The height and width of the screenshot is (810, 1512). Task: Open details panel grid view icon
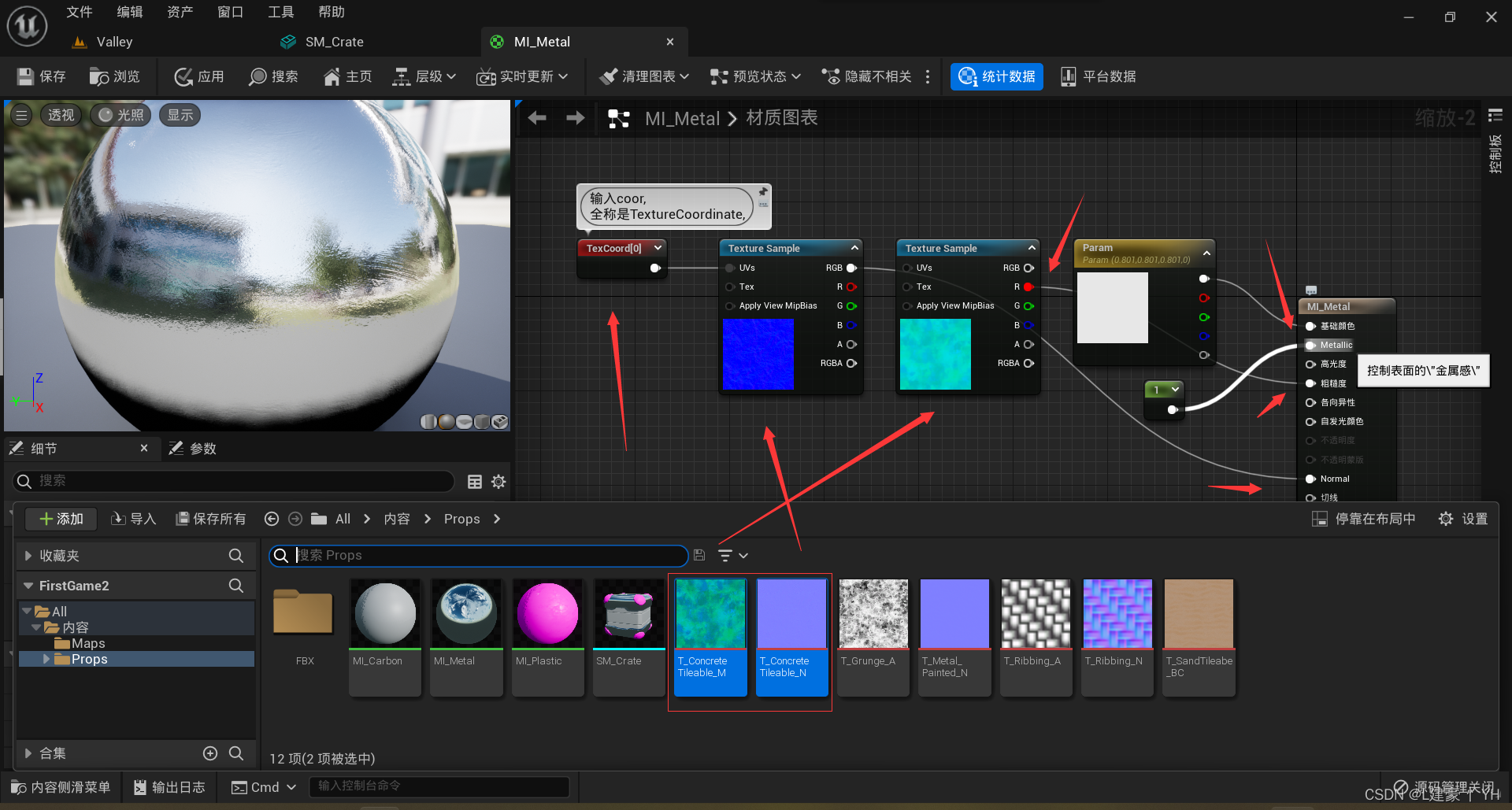pos(475,482)
